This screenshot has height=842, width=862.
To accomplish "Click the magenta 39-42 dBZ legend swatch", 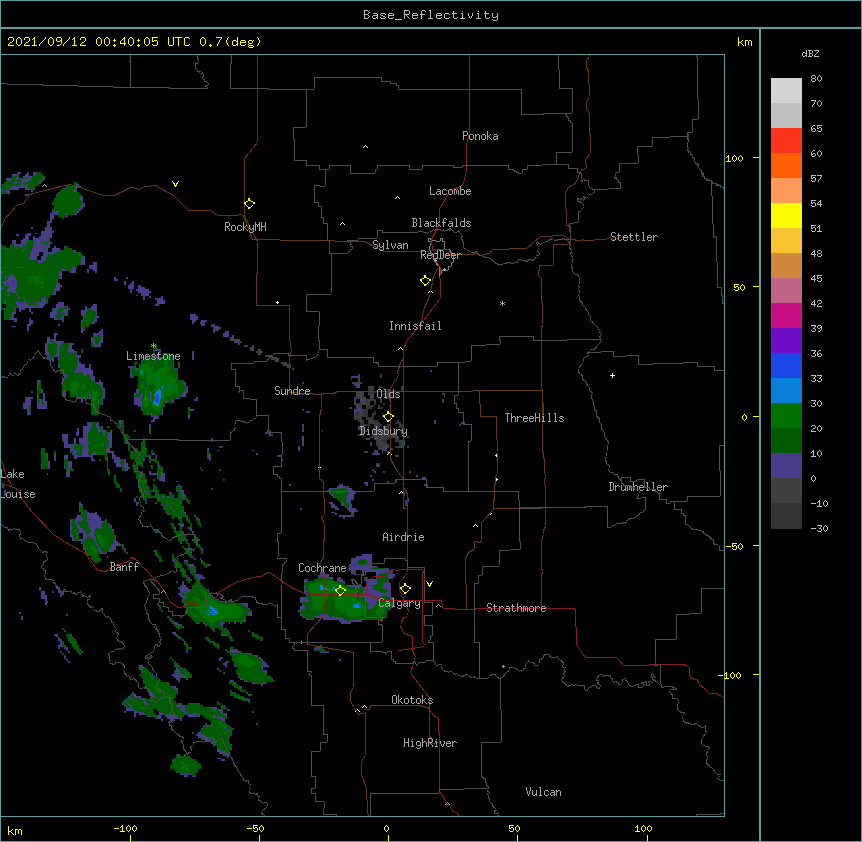I will click(x=786, y=315).
